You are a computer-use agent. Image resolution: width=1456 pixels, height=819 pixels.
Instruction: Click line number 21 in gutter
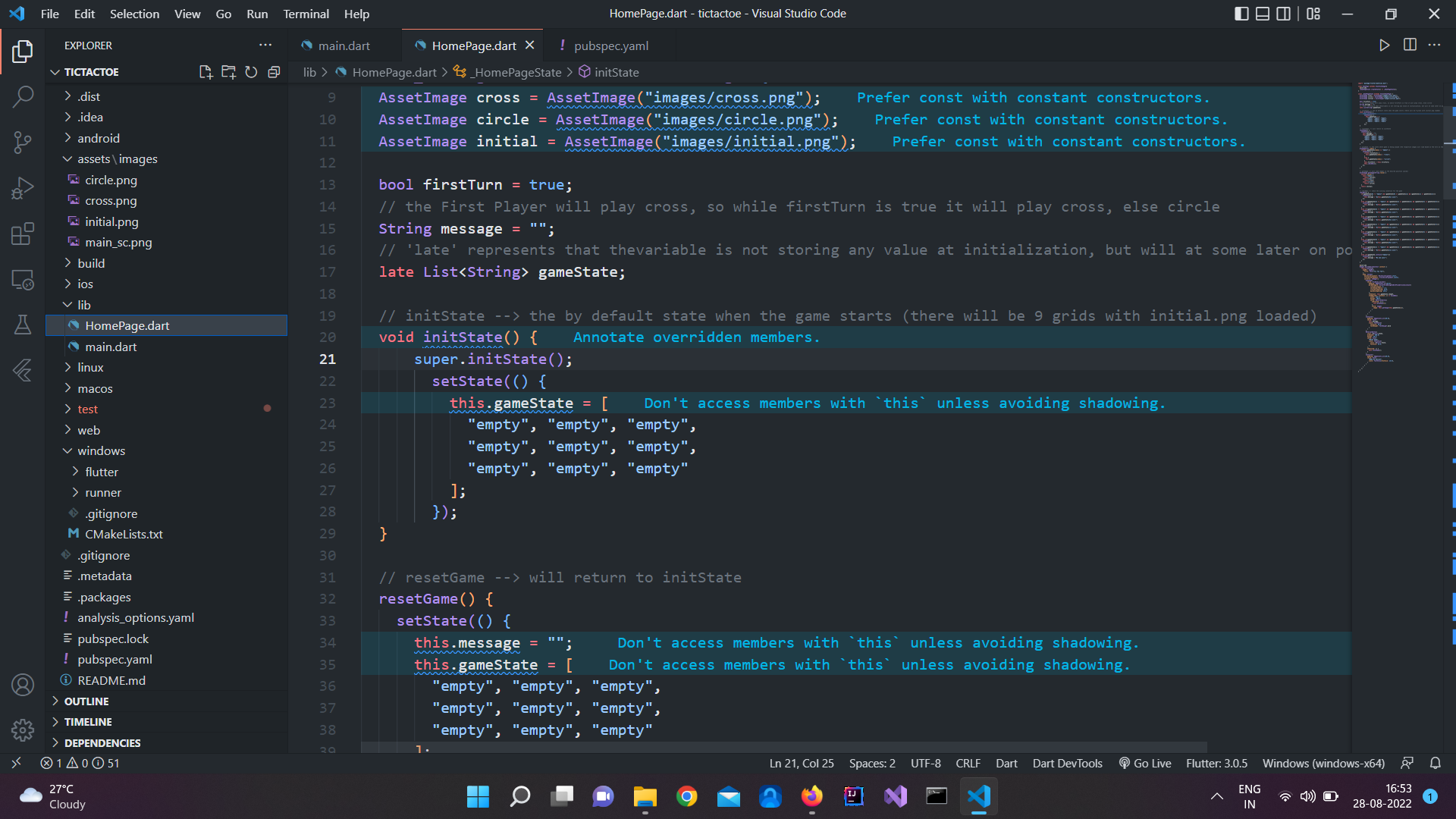(x=328, y=359)
